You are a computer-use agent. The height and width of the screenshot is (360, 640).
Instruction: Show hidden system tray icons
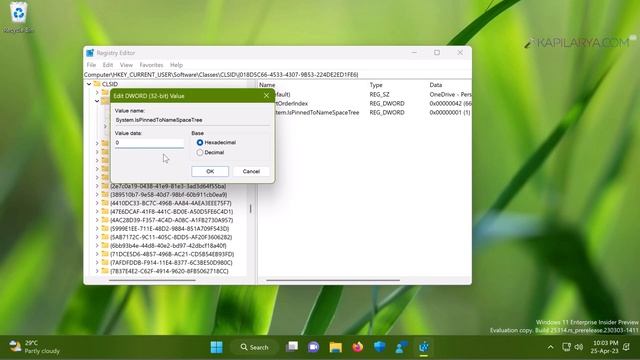(x=551, y=347)
